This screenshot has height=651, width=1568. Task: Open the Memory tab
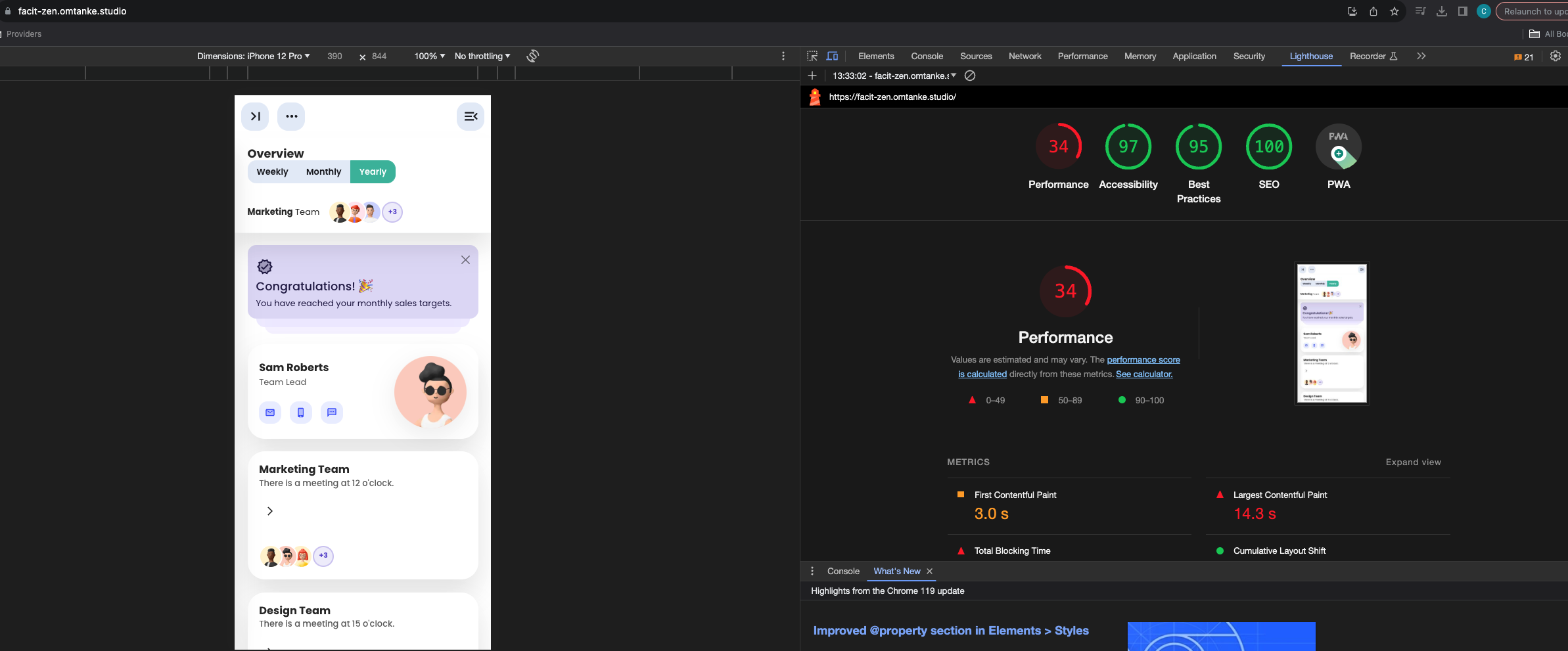coord(1140,56)
